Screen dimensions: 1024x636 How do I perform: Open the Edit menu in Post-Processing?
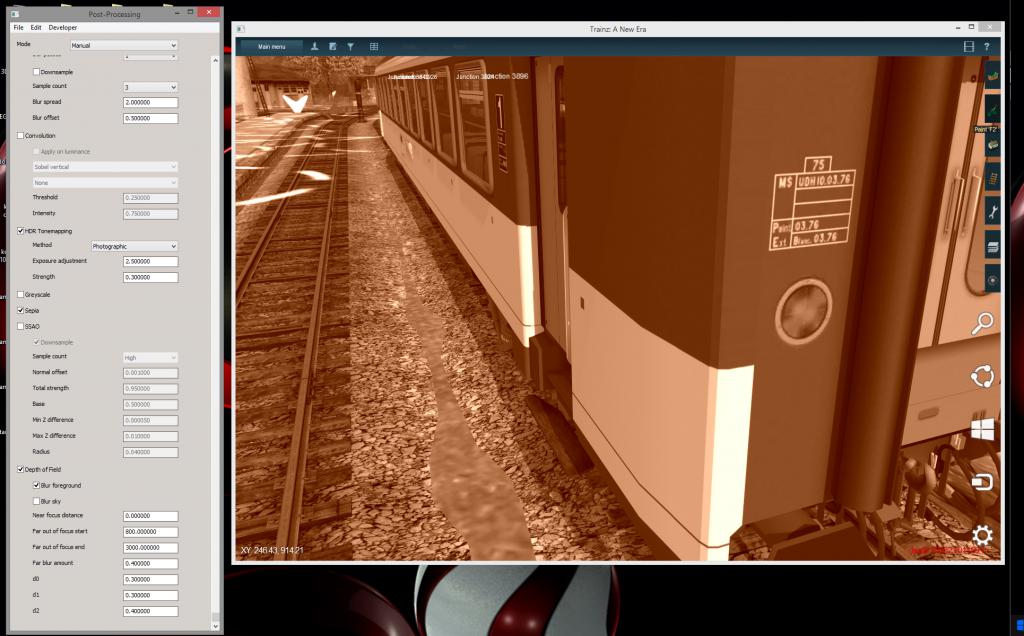tap(36, 27)
